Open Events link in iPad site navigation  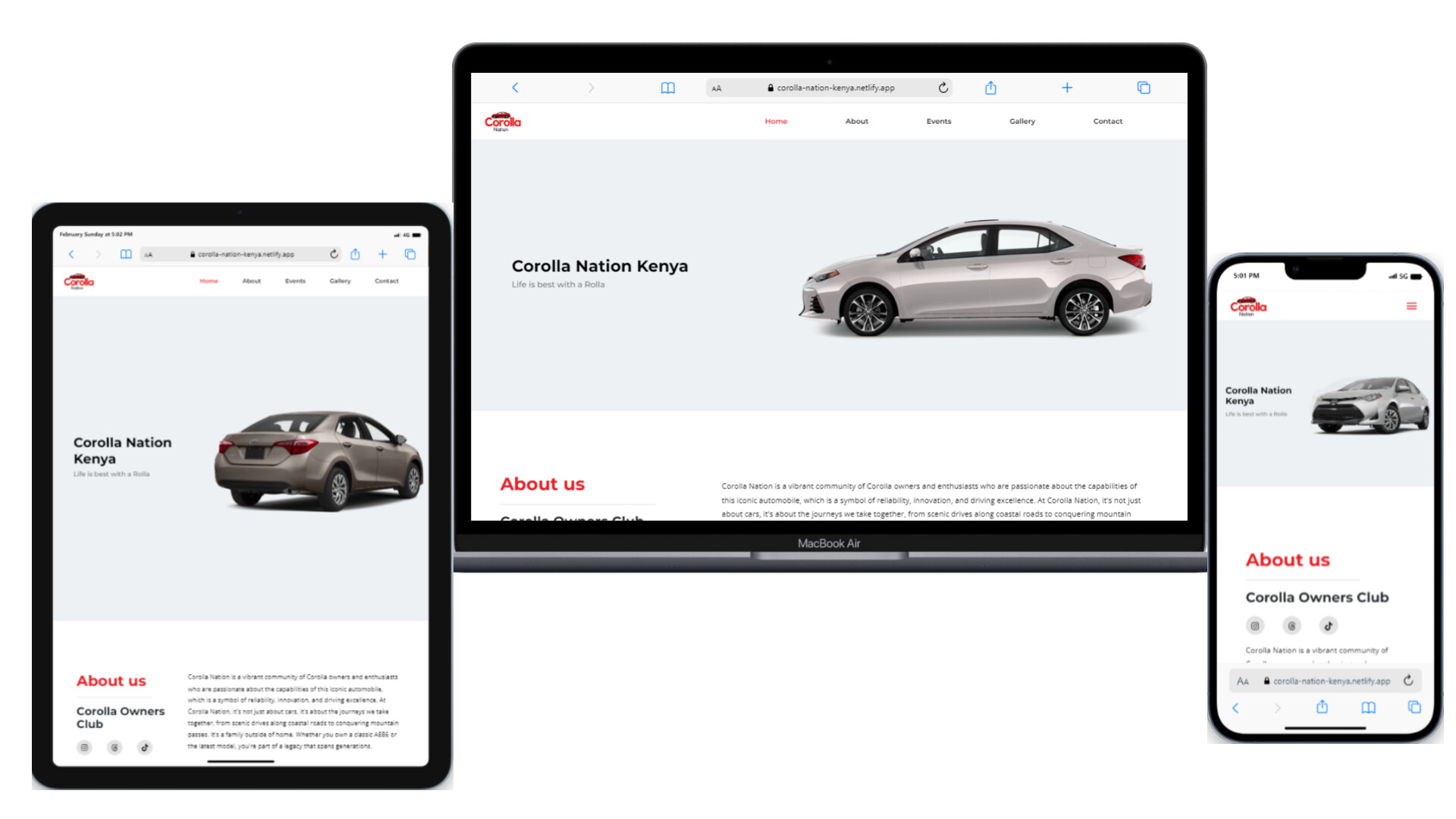295,281
